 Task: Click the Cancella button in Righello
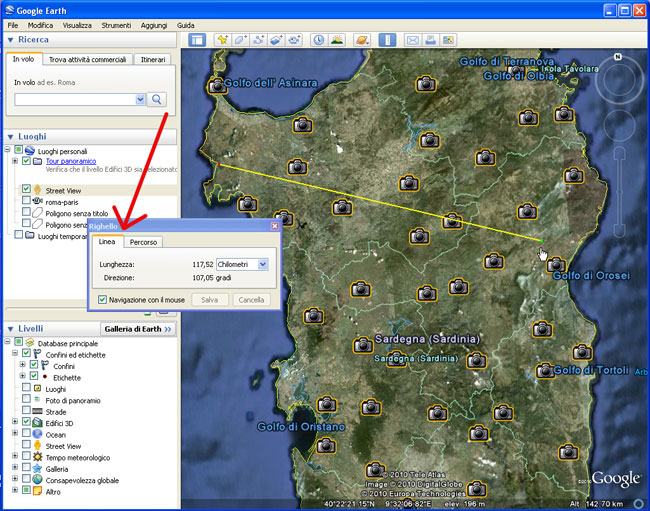(x=251, y=300)
